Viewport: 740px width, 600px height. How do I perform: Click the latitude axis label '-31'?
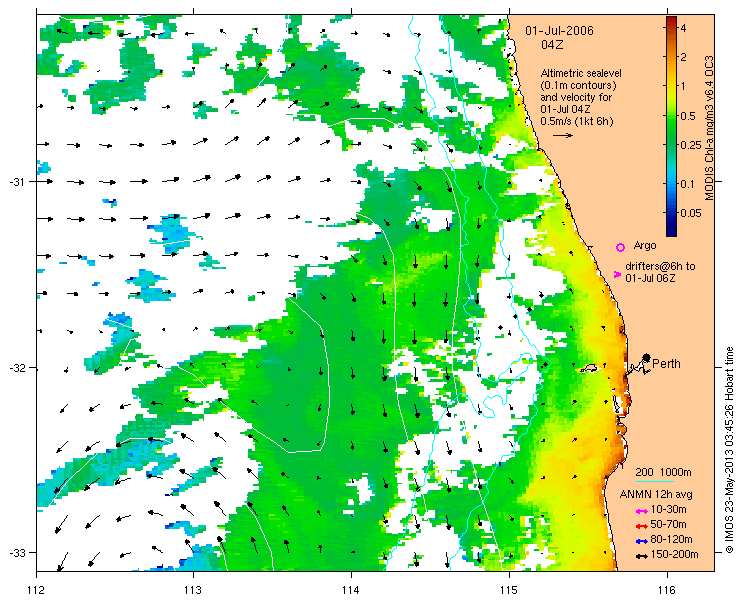pyautogui.click(x=16, y=182)
